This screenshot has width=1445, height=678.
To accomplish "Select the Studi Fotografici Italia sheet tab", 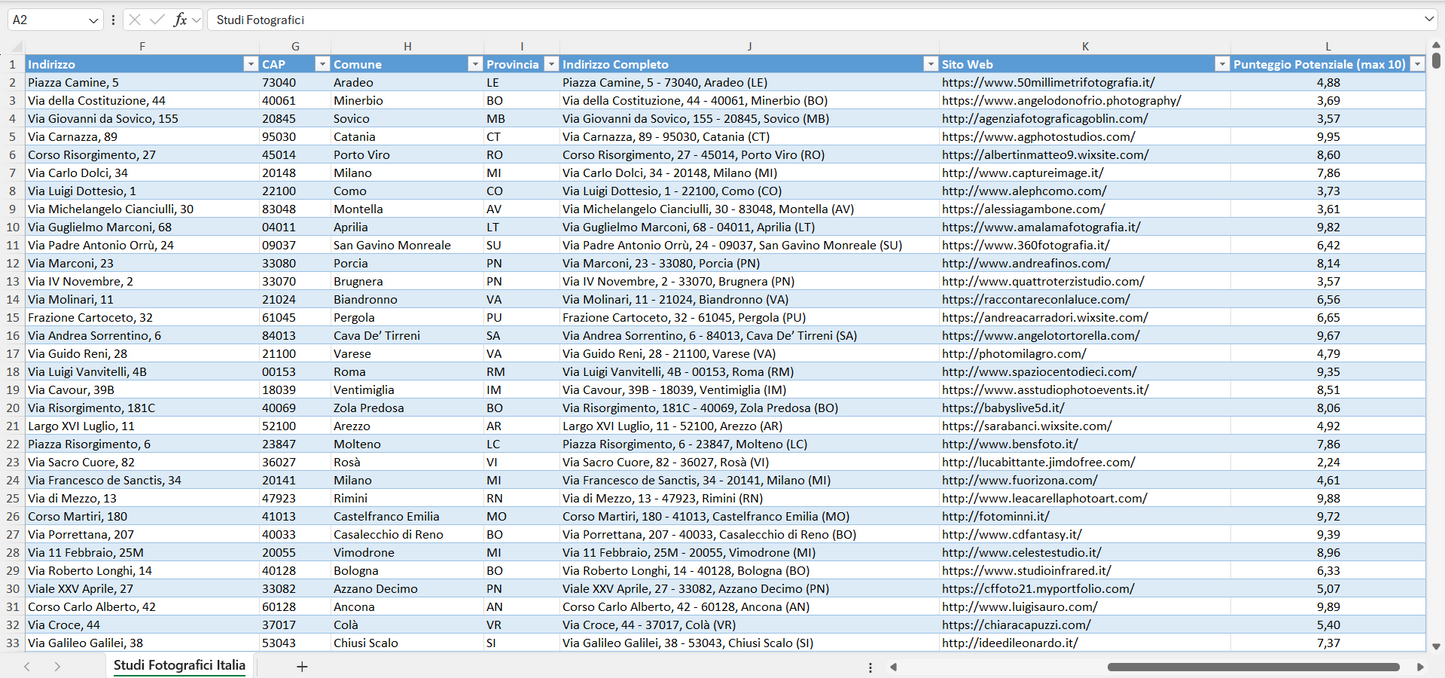I will click(178, 665).
